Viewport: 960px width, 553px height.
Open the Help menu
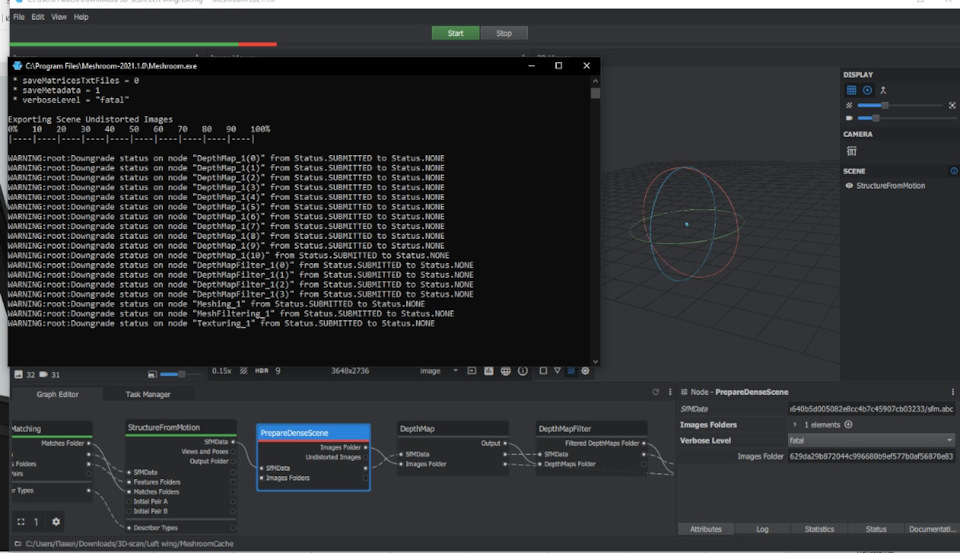[x=81, y=17]
